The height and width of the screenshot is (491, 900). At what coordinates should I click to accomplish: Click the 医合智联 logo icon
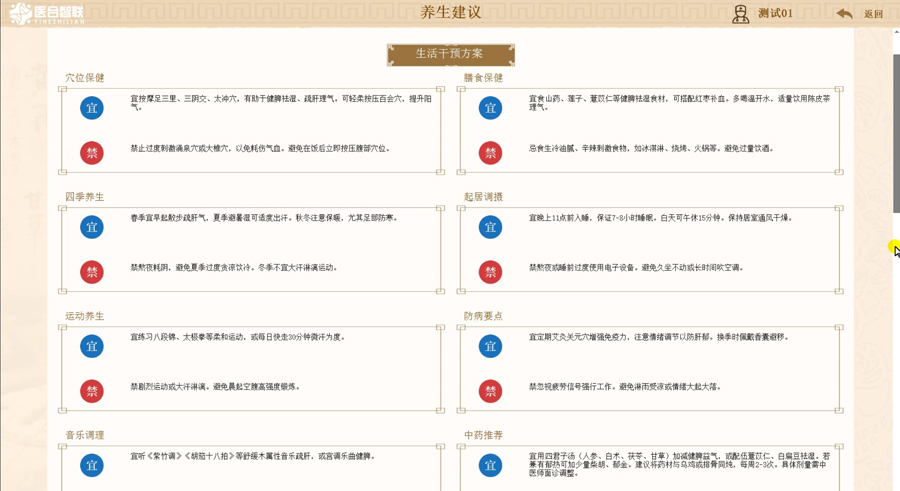point(21,13)
